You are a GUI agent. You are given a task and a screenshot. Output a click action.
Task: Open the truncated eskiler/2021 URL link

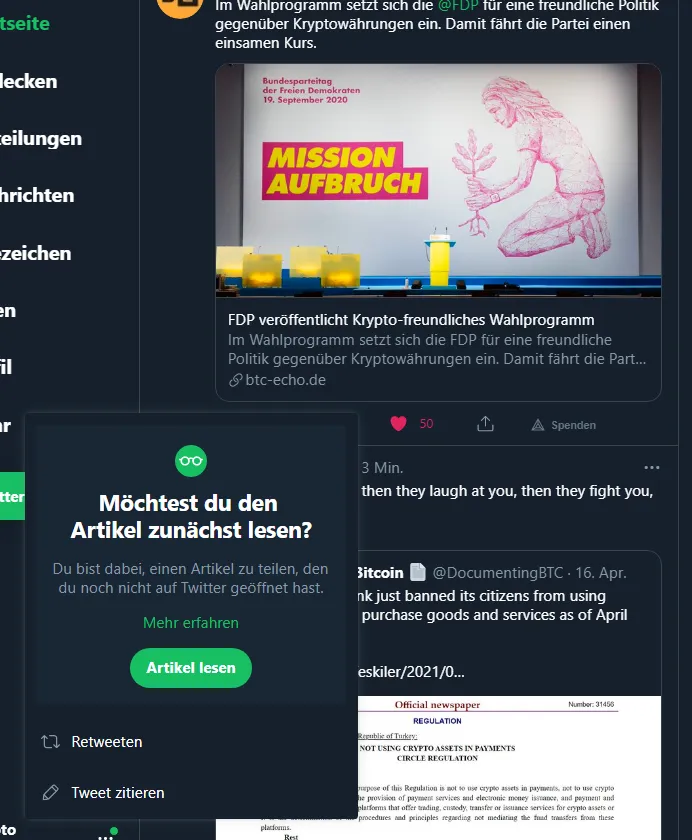[411, 672]
